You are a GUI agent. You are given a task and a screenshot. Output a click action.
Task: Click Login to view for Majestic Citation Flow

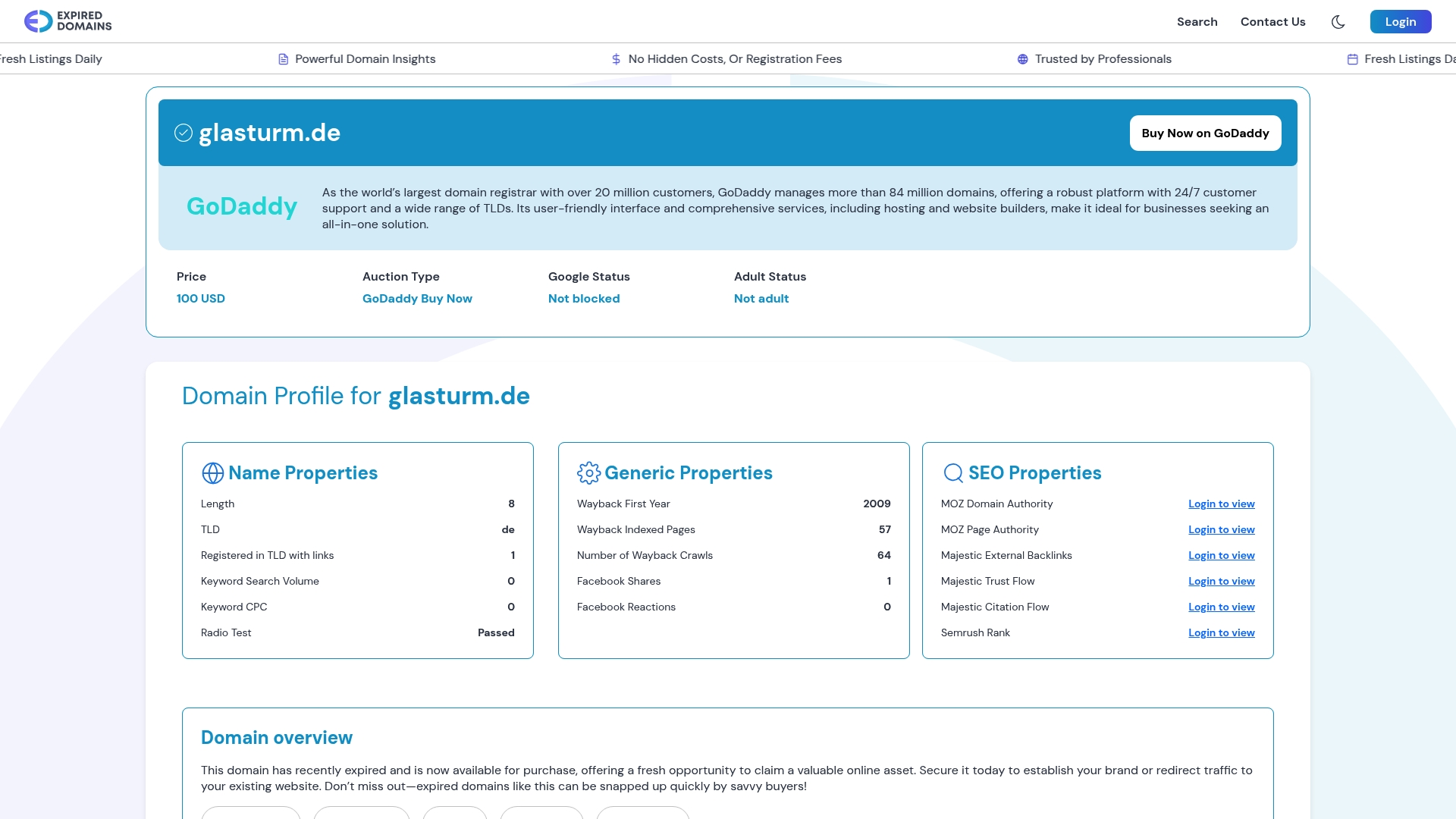(1221, 607)
